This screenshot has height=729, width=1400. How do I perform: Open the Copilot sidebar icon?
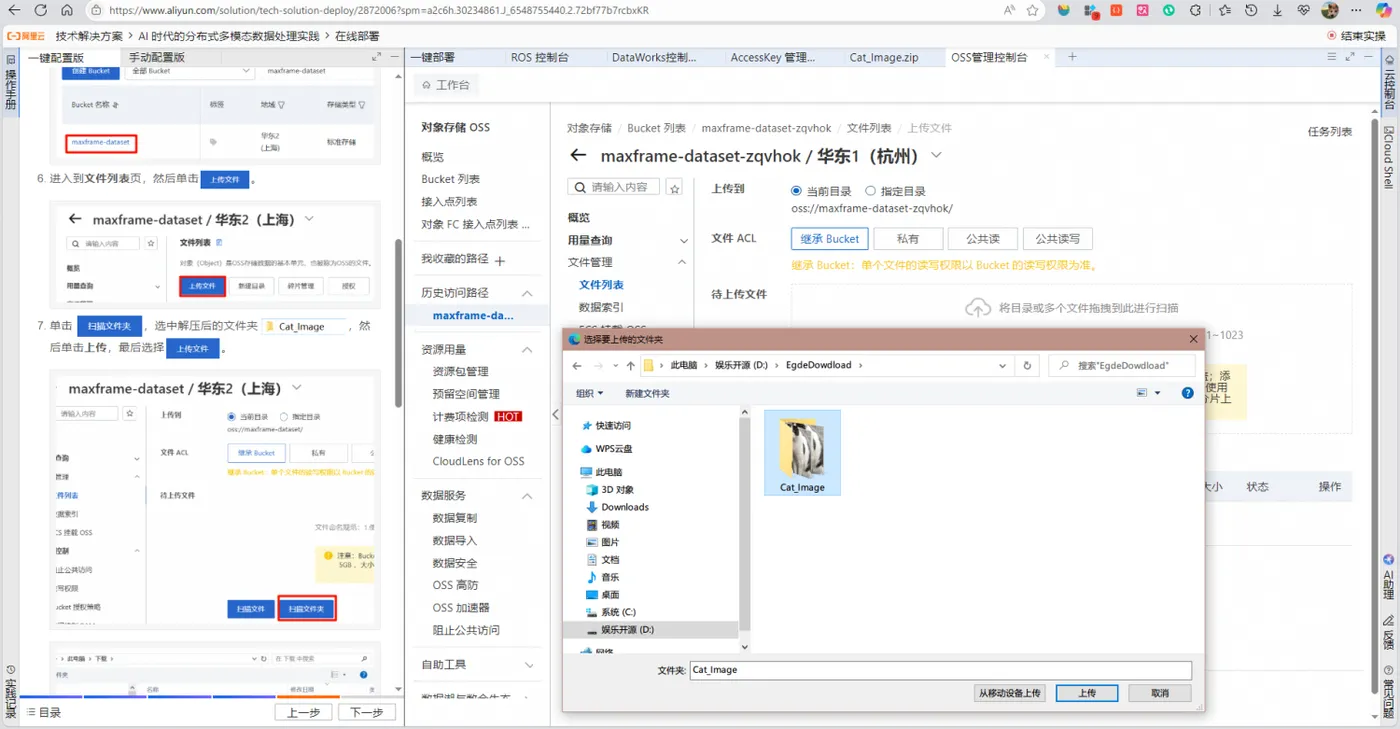(x=1385, y=10)
